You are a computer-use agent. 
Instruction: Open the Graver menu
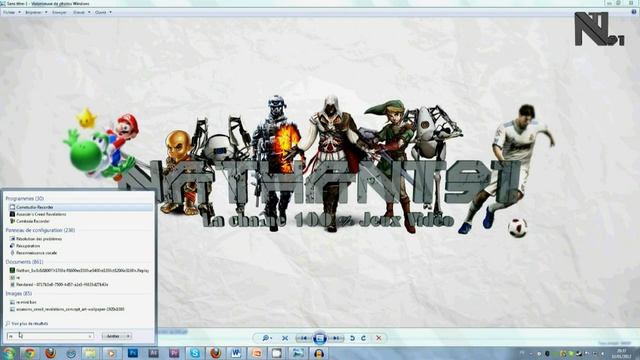click(81, 13)
